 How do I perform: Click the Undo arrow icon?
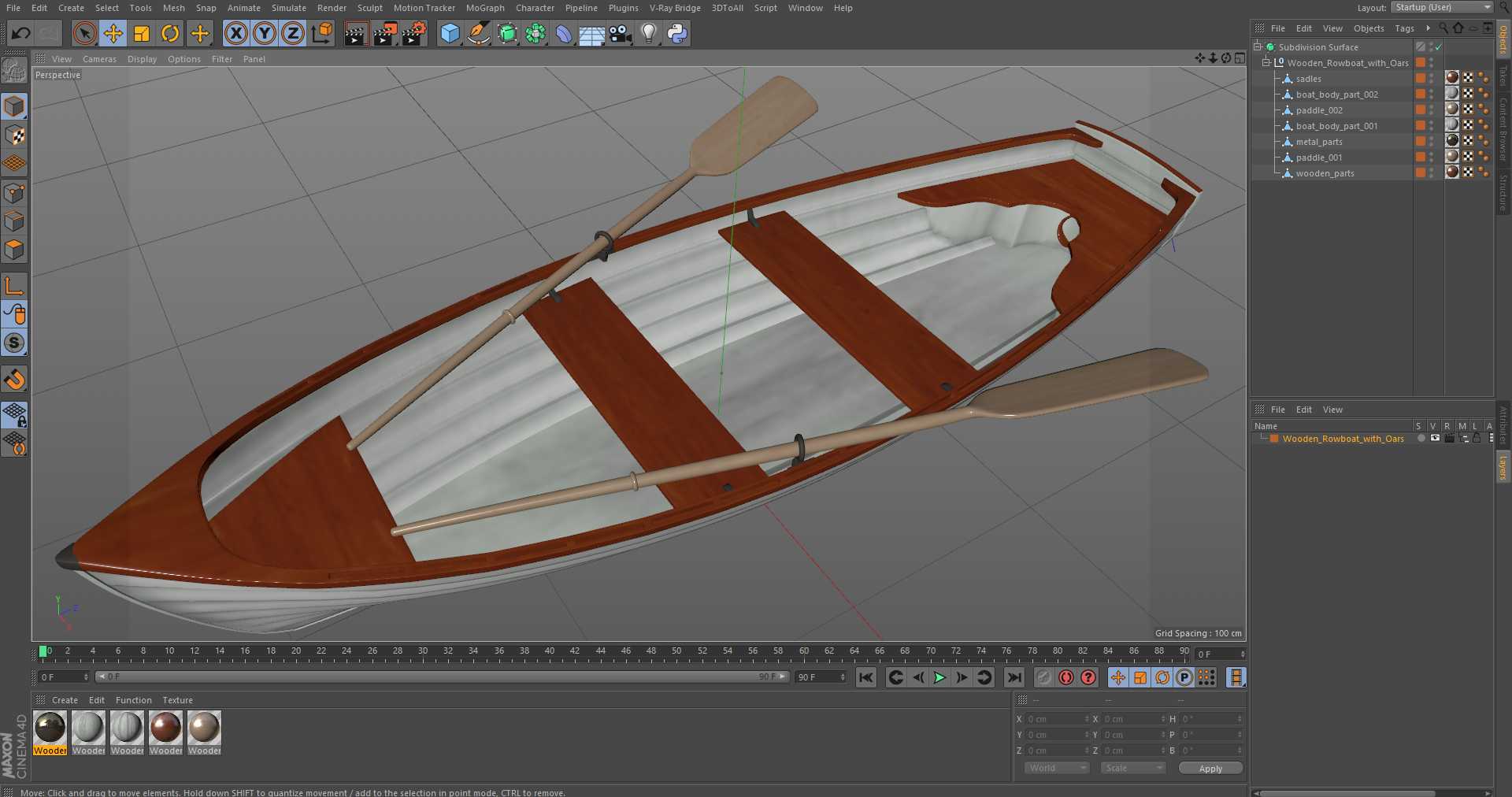21,33
